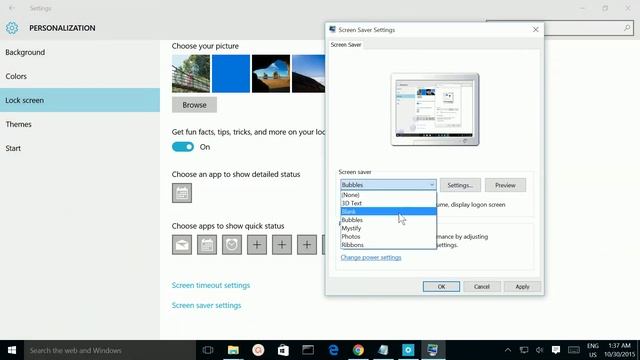Open the ENG US language indicator
Viewport: 640px width, 360px height.
click(593, 350)
